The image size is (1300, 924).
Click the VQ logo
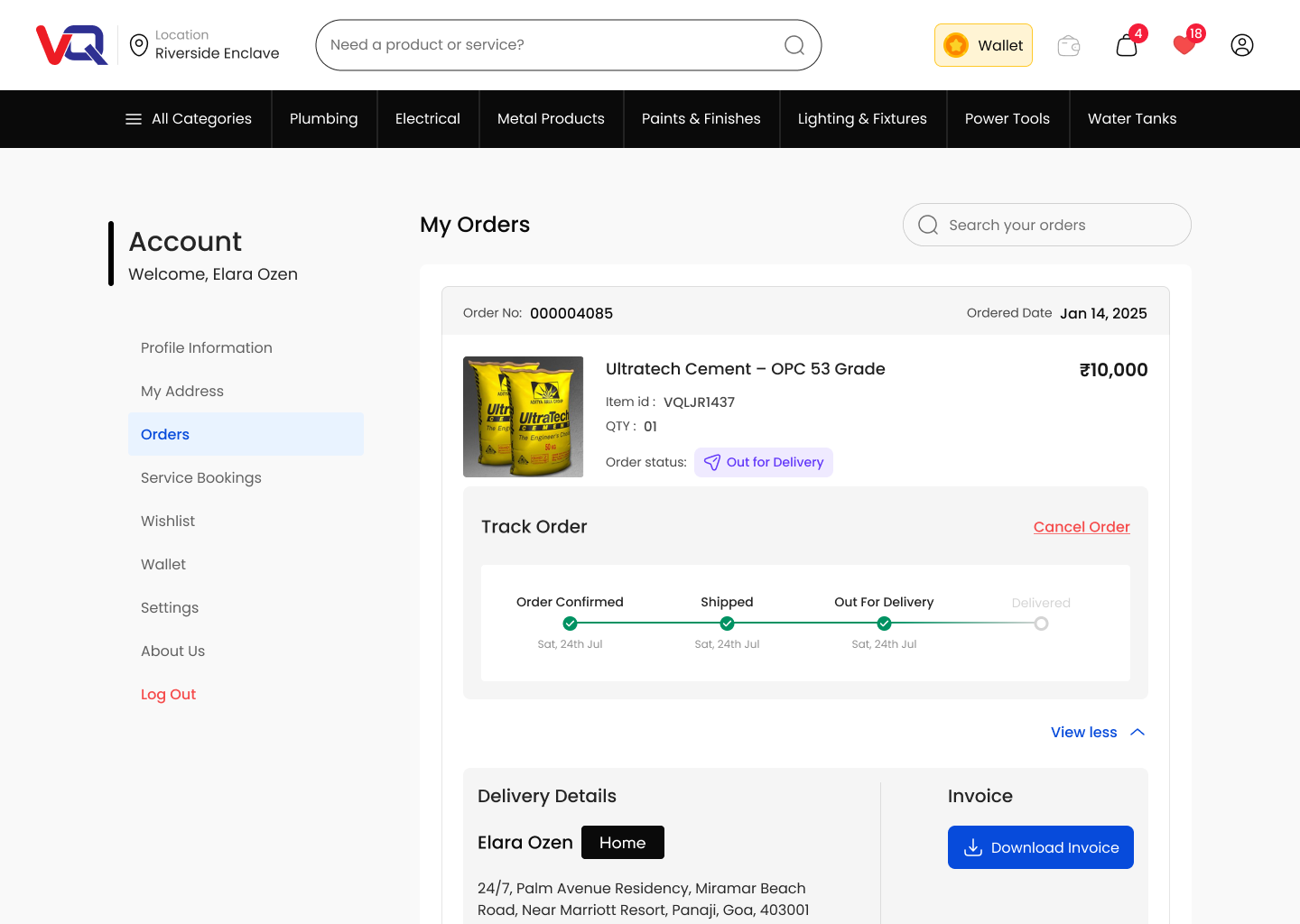(72, 45)
